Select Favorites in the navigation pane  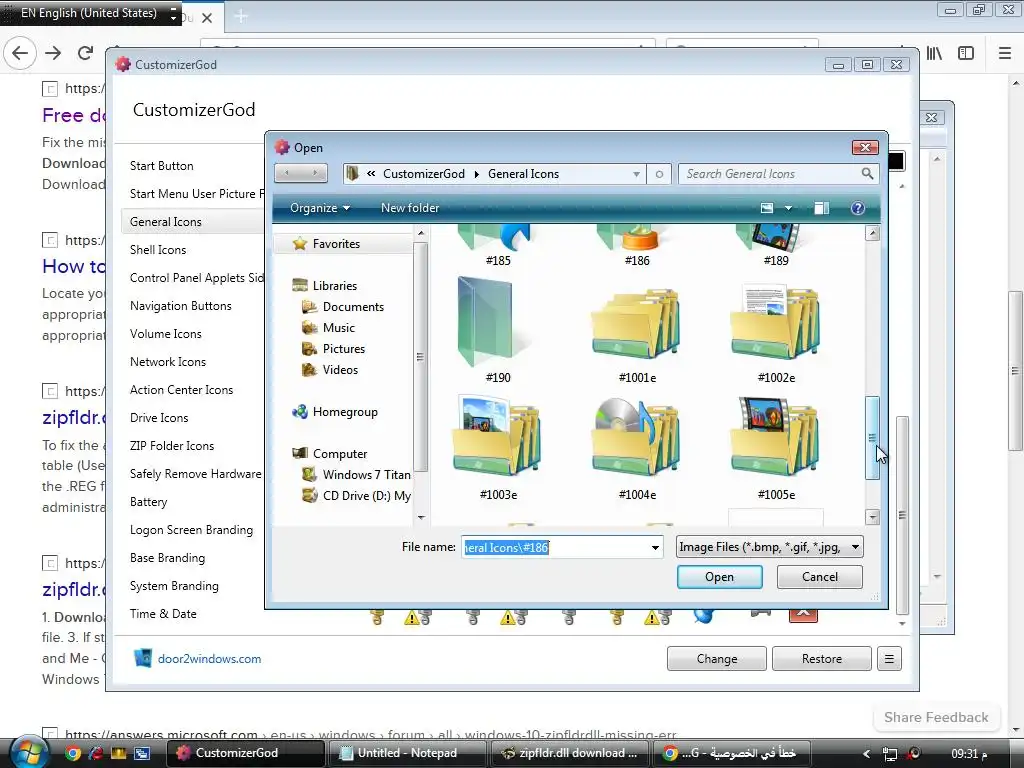(x=336, y=244)
